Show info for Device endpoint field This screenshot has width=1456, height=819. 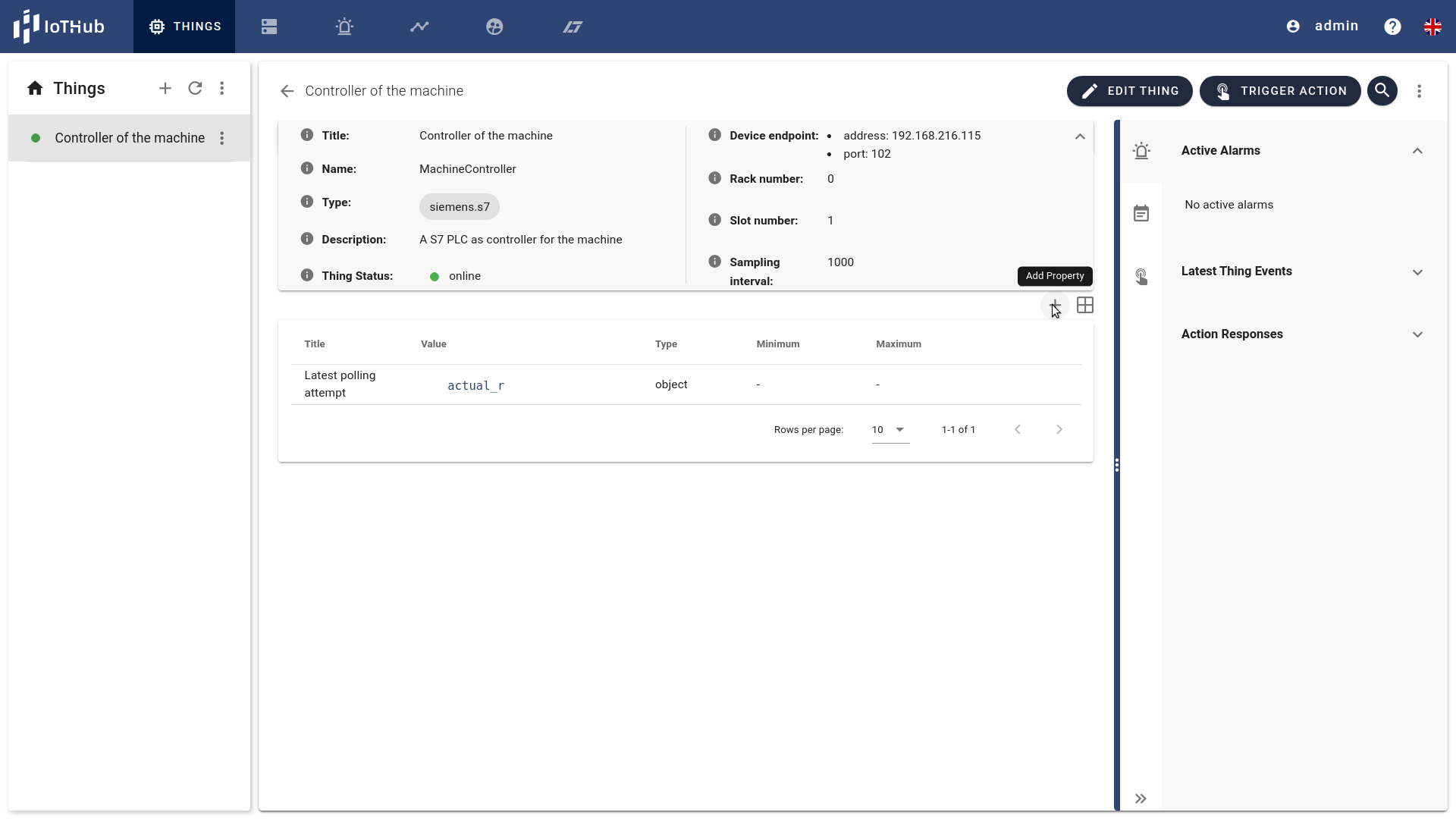[714, 135]
